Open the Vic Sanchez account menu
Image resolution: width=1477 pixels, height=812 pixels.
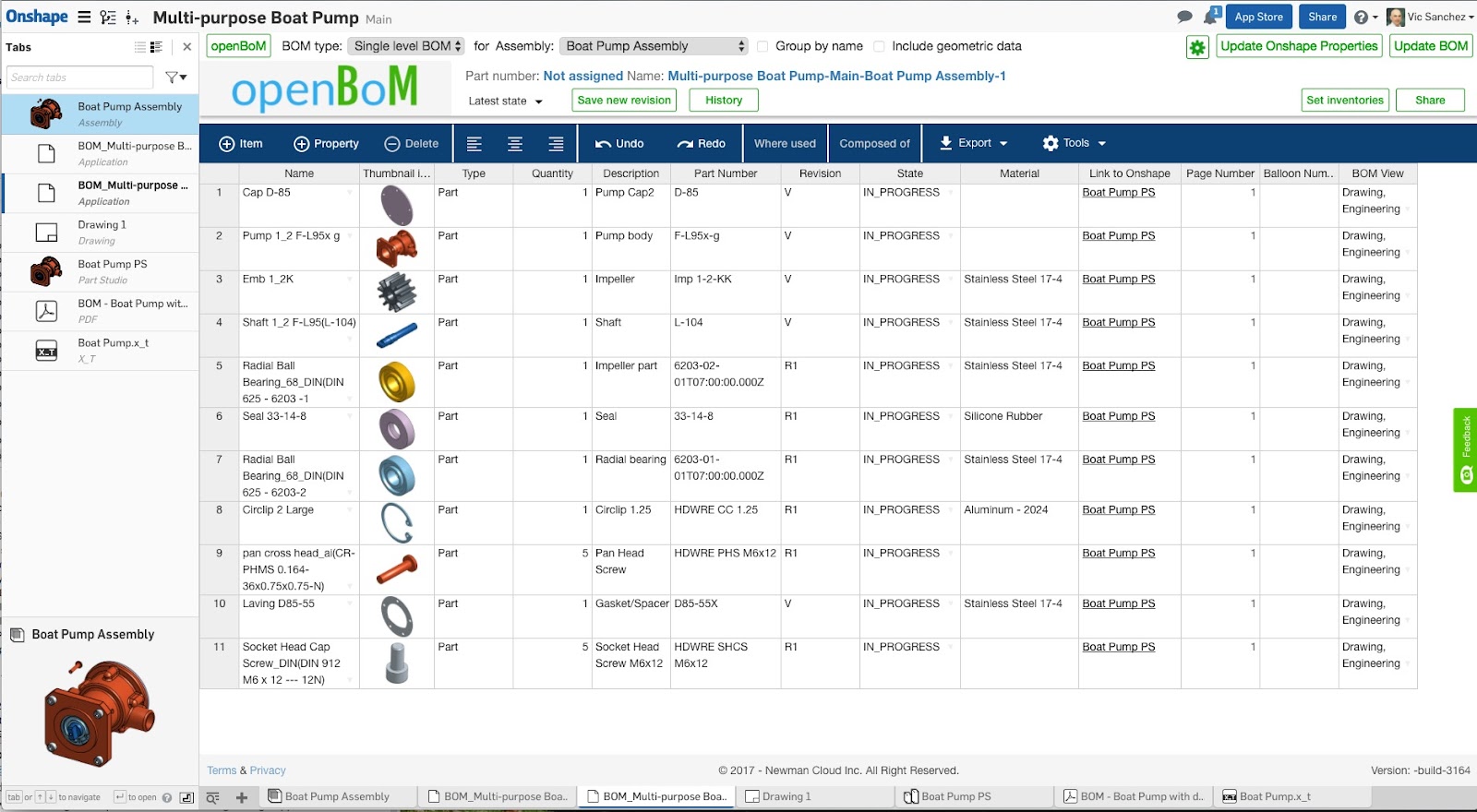pyautogui.click(x=1430, y=17)
